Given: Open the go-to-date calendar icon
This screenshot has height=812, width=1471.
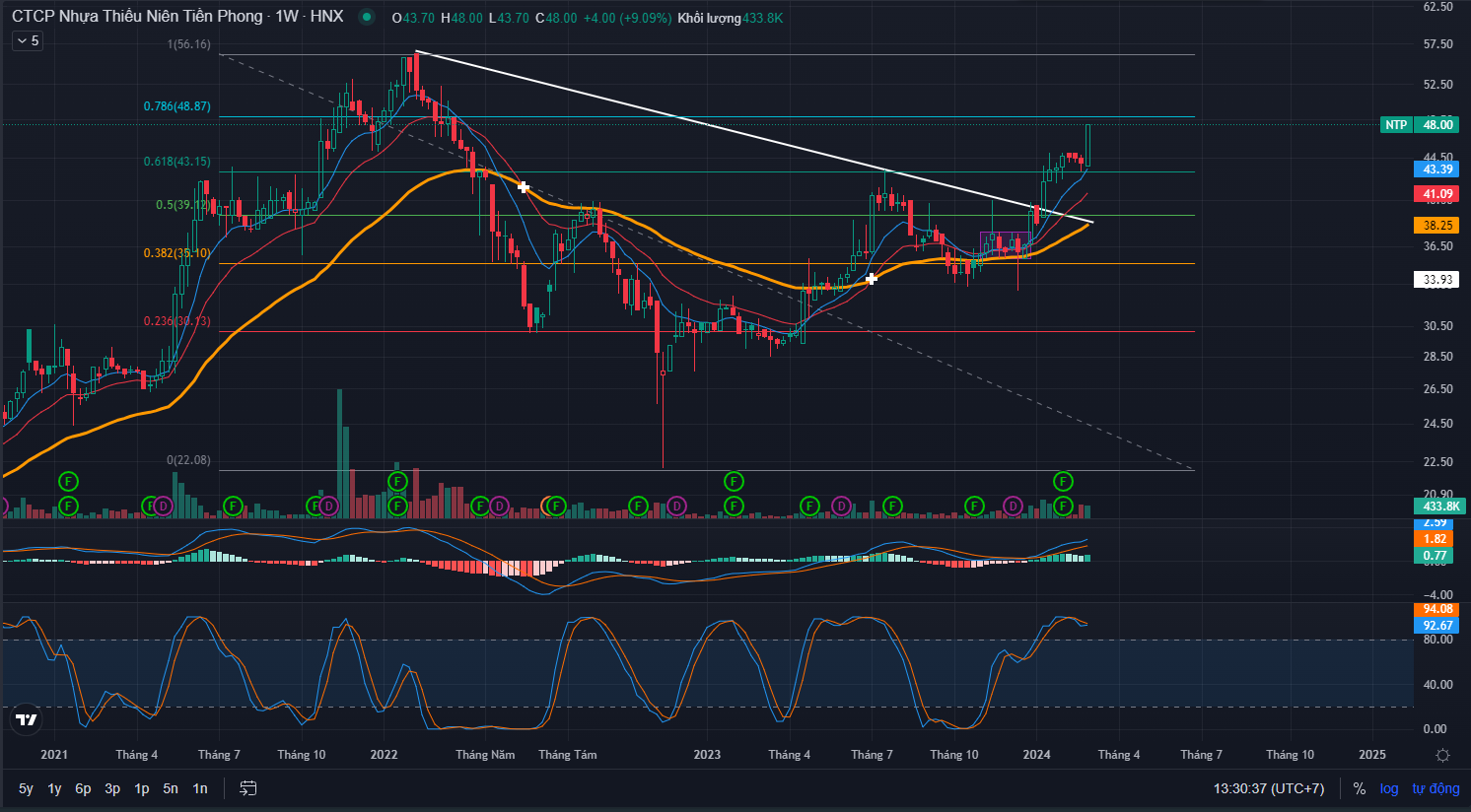Looking at the screenshot, I should pos(248,788).
